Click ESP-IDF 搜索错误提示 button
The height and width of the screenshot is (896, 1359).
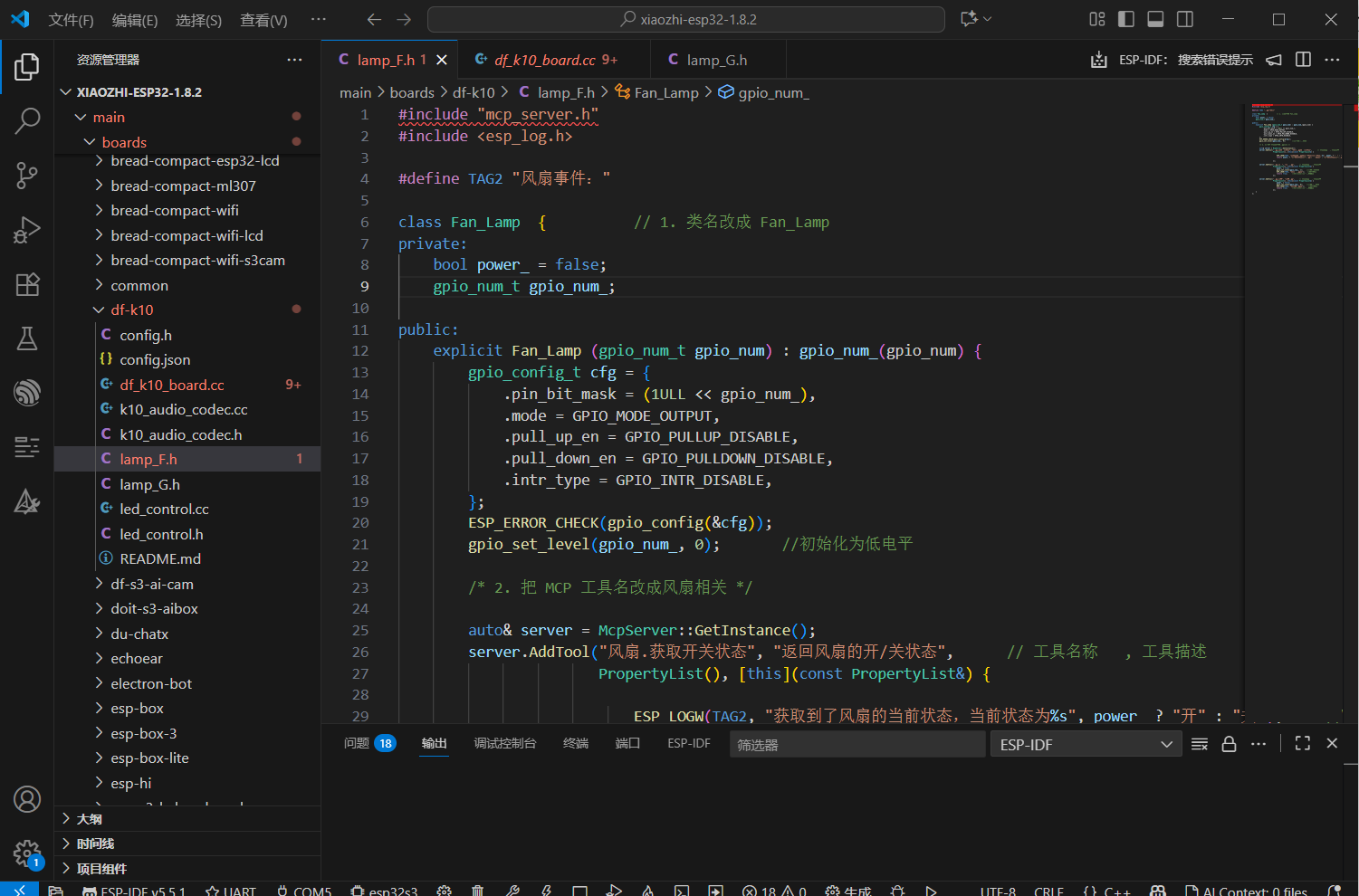click(1185, 60)
